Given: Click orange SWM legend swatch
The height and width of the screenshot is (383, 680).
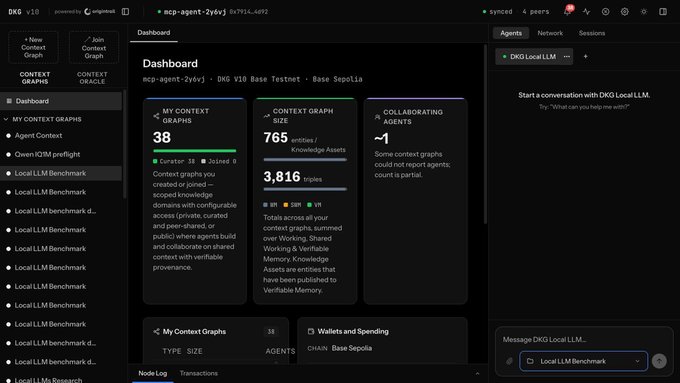Looking at the screenshot, I should 286,205.
